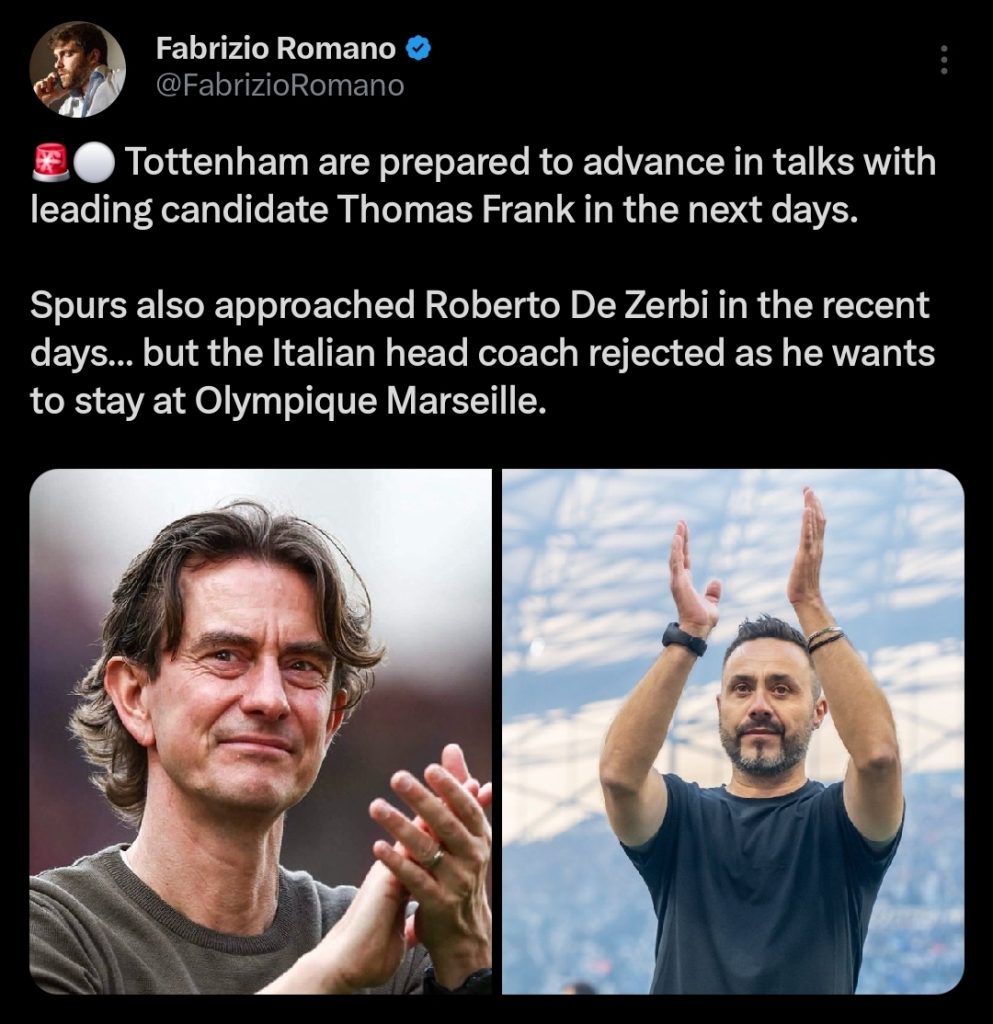This screenshot has height=1024, width=993.
Task: Click the words 'Roberto De Zerbi'
Action: [x=567, y=306]
